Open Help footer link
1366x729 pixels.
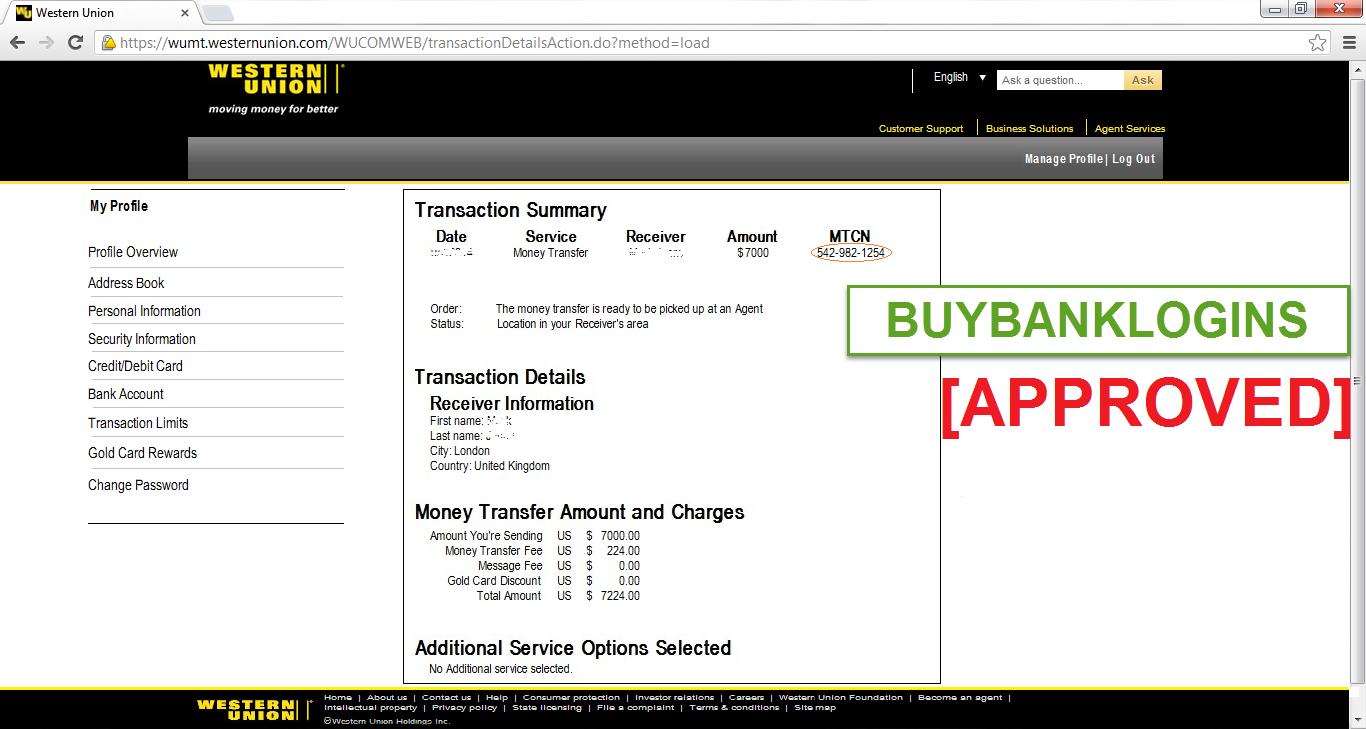click(497, 697)
